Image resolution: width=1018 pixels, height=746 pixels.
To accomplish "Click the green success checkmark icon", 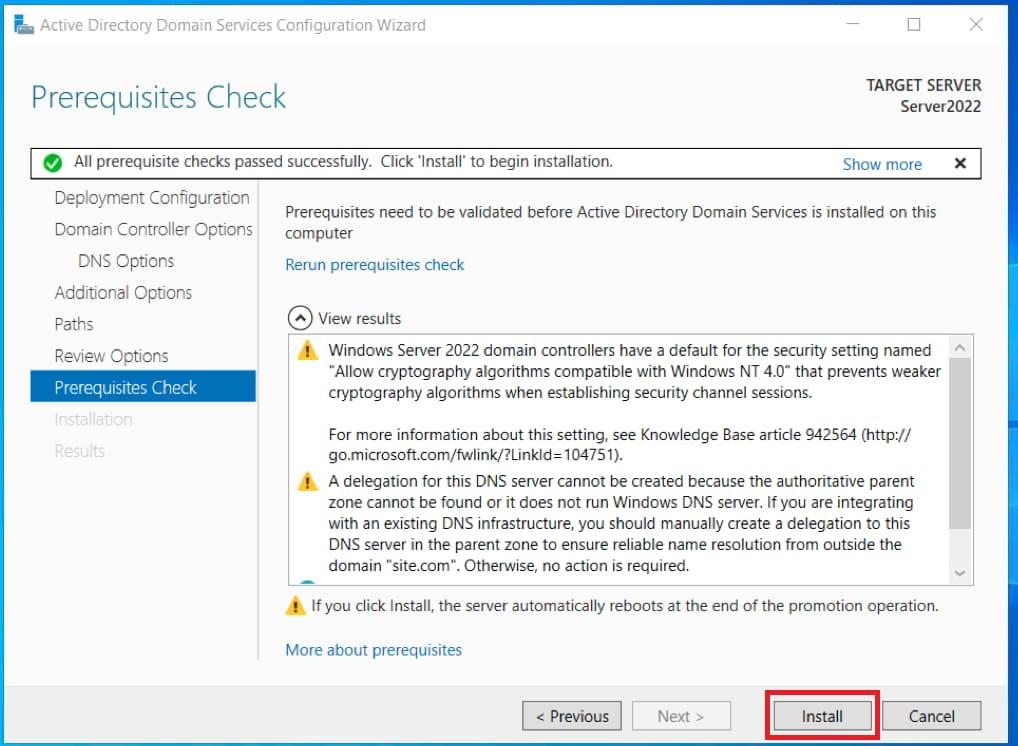I will coord(54,162).
